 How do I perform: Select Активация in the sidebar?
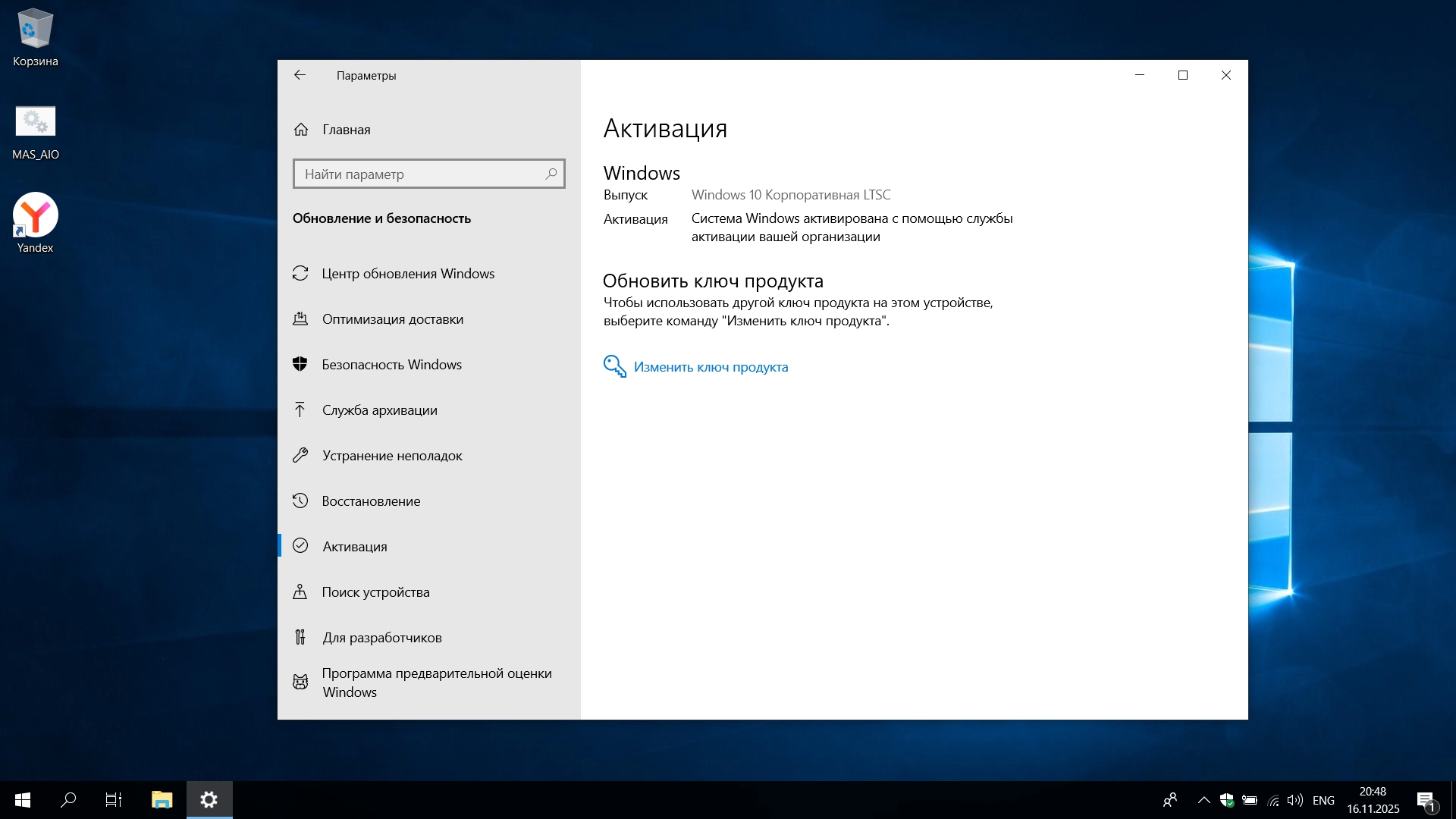(354, 547)
